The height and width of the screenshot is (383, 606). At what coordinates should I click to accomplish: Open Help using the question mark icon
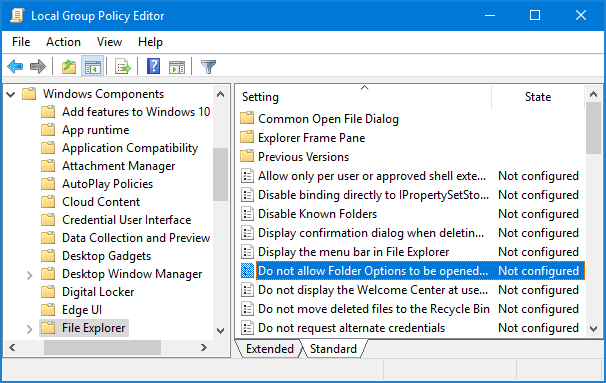(x=153, y=66)
